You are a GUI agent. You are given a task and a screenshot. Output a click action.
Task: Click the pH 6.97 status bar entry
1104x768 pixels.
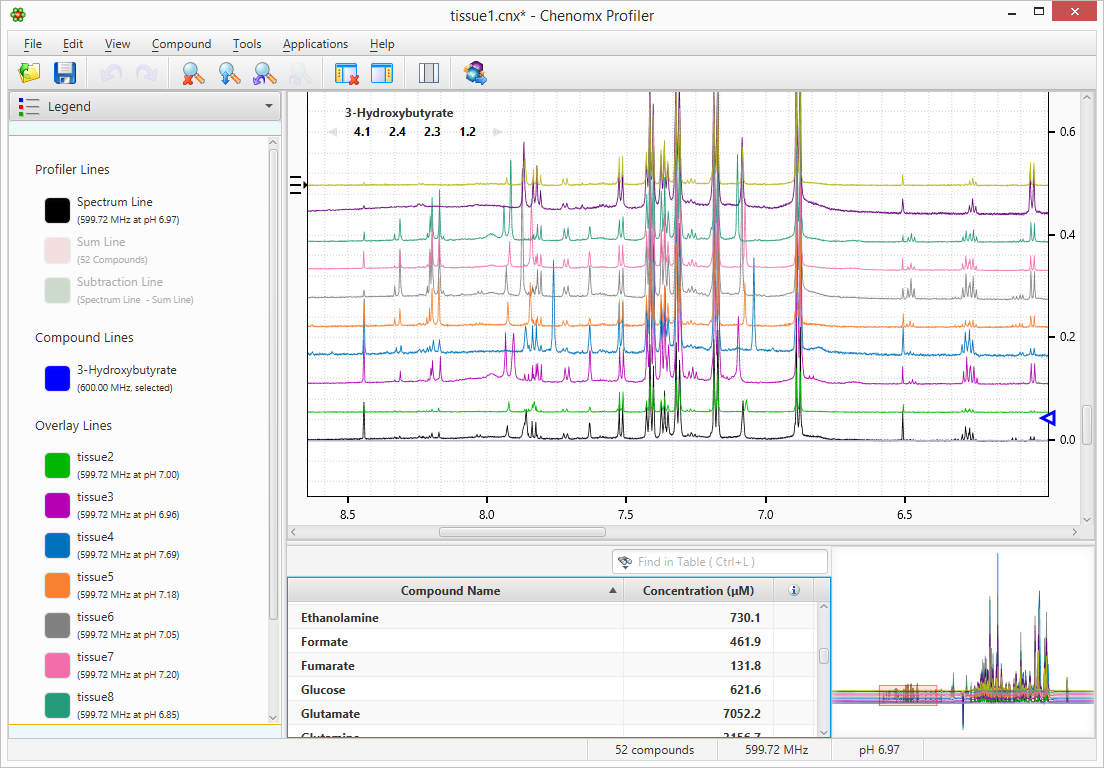coord(879,750)
